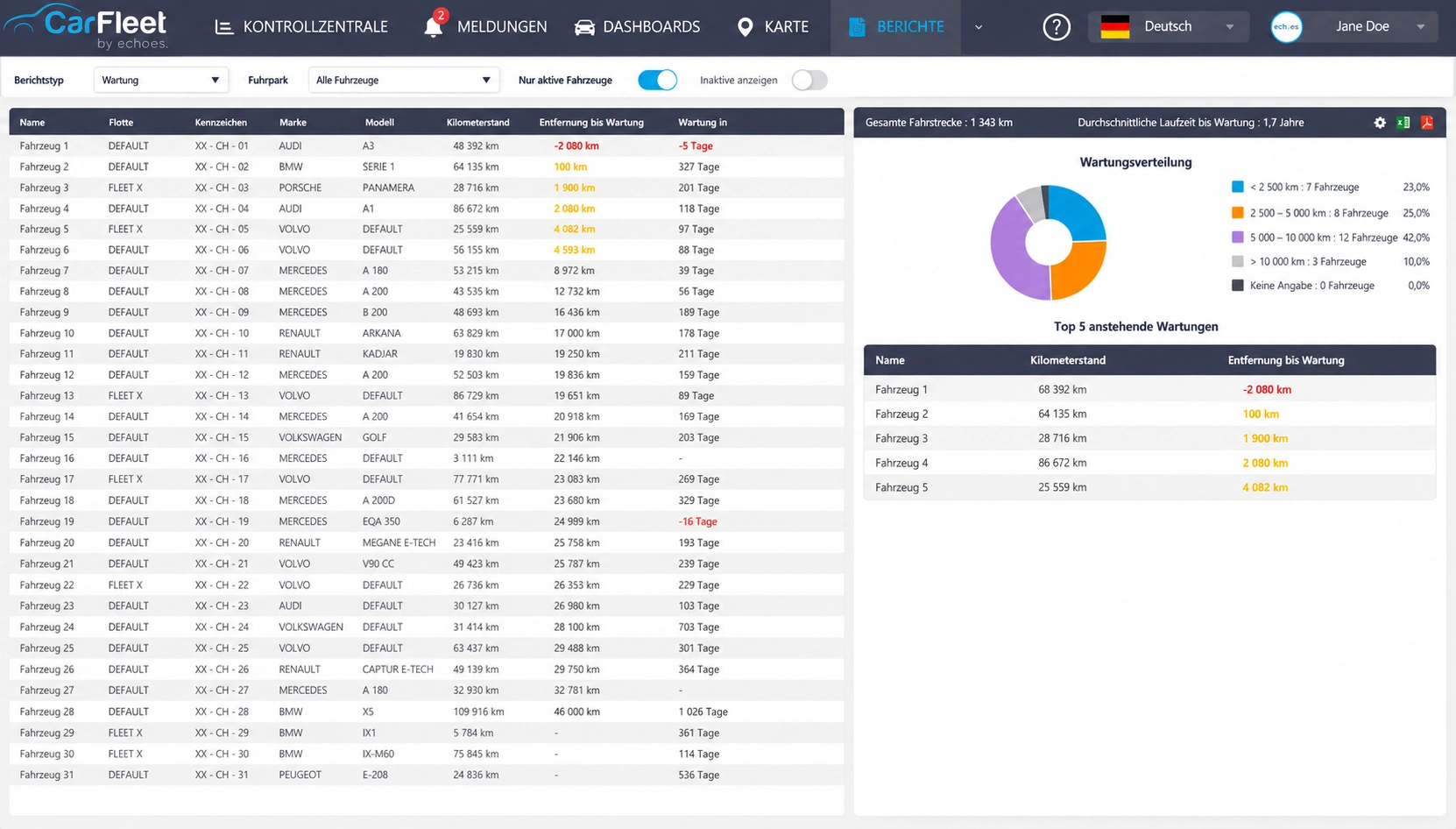This screenshot has height=829, width=1456.
Task: Sort table by Kilometerstand column header
Action: click(x=477, y=123)
